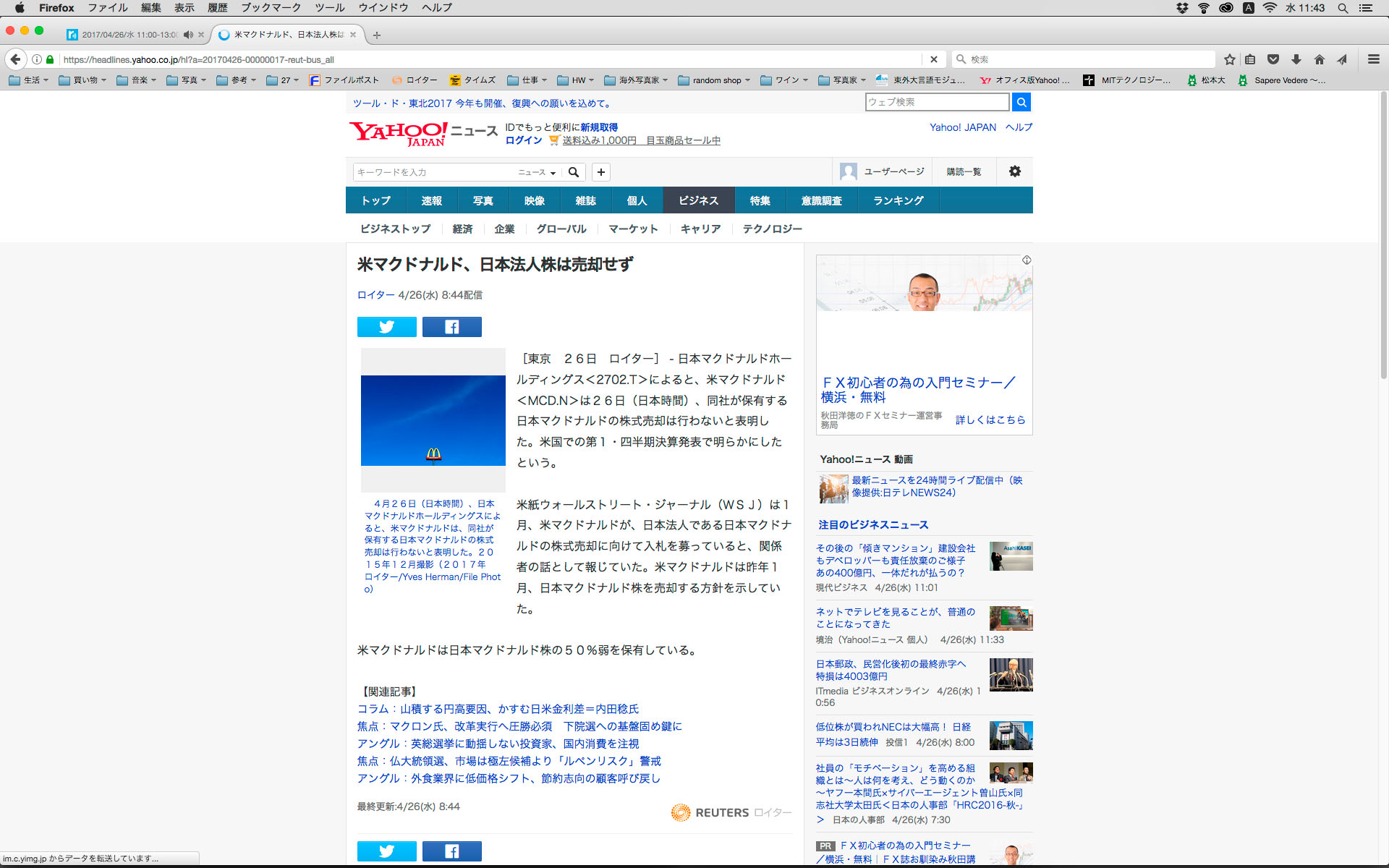Click the ログイン link

[523, 140]
